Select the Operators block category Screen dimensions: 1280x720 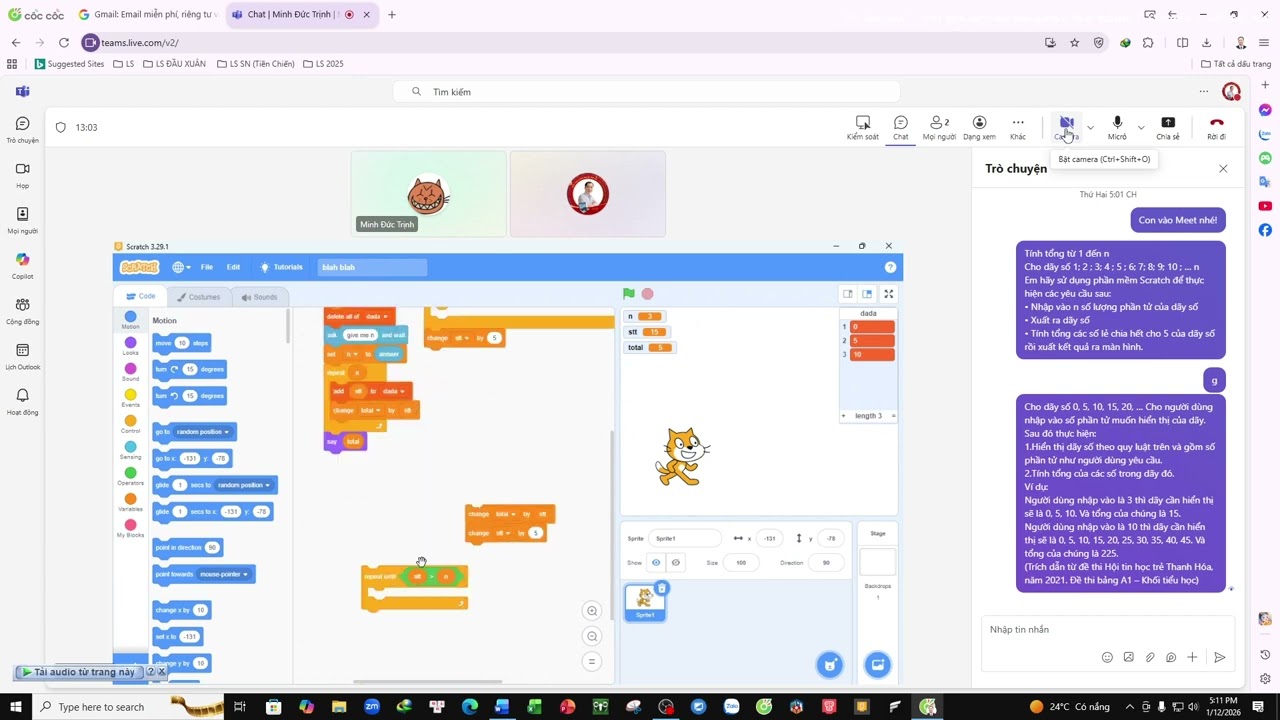130,476
